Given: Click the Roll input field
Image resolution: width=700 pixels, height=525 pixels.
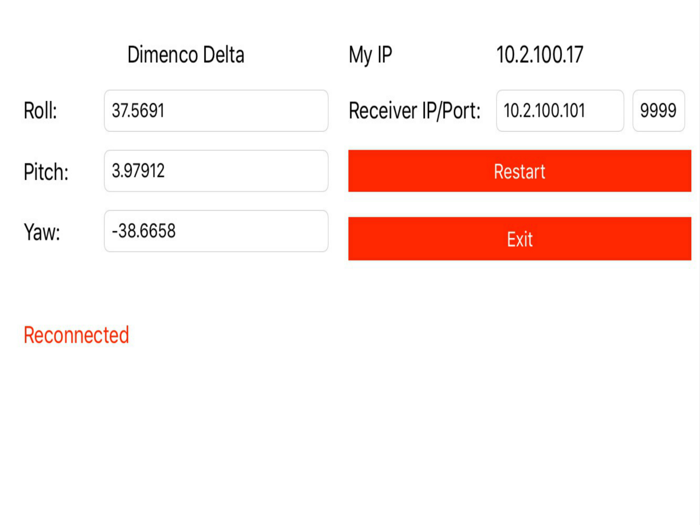Looking at the screenshot, I should point(216,111).
